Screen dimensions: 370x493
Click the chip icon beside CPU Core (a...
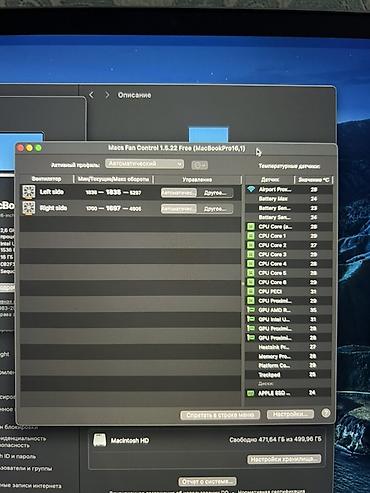click(x=251, y=227)
